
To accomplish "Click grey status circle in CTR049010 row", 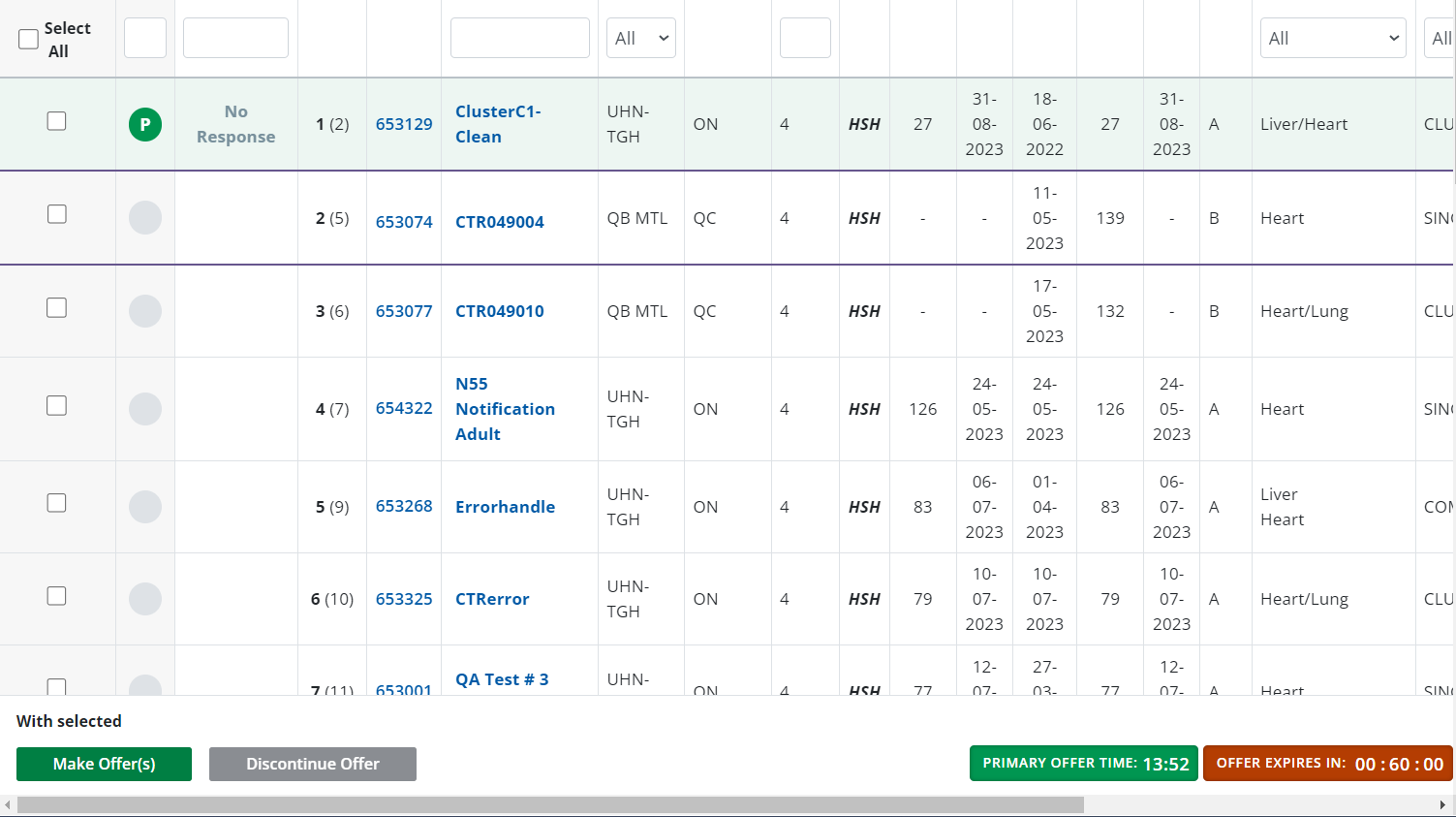I will [x=145, y=311].
